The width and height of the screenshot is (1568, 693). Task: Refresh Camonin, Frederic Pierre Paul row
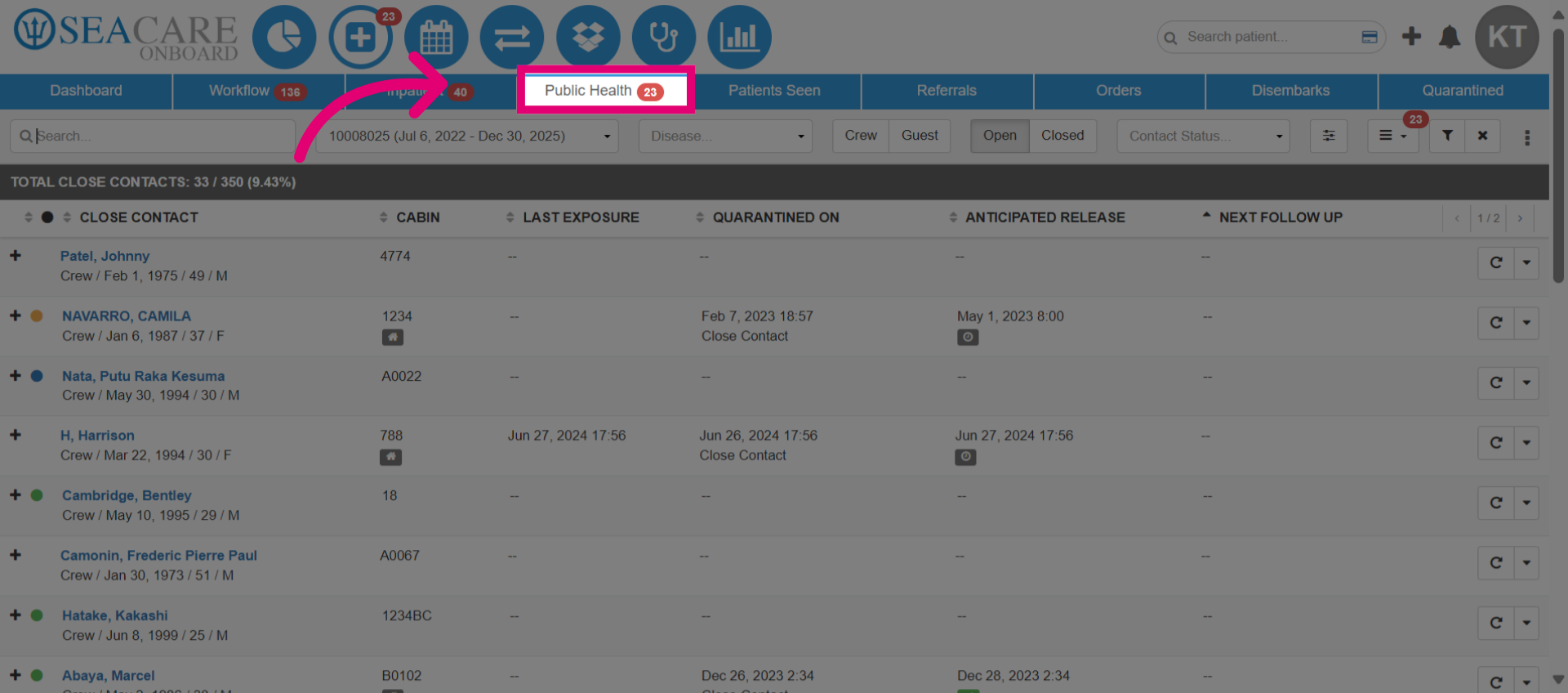(x=1496, y=562)
